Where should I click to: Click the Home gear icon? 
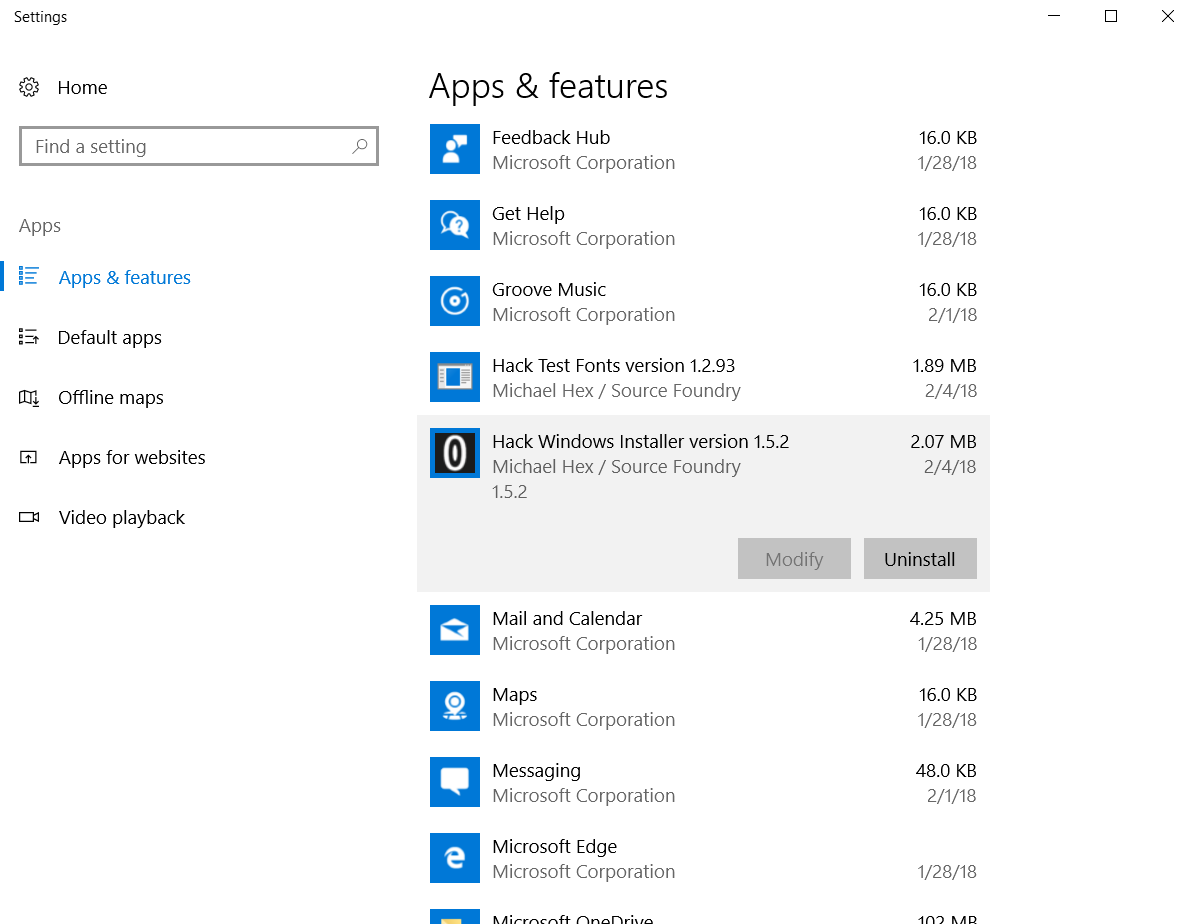(29, 88)
